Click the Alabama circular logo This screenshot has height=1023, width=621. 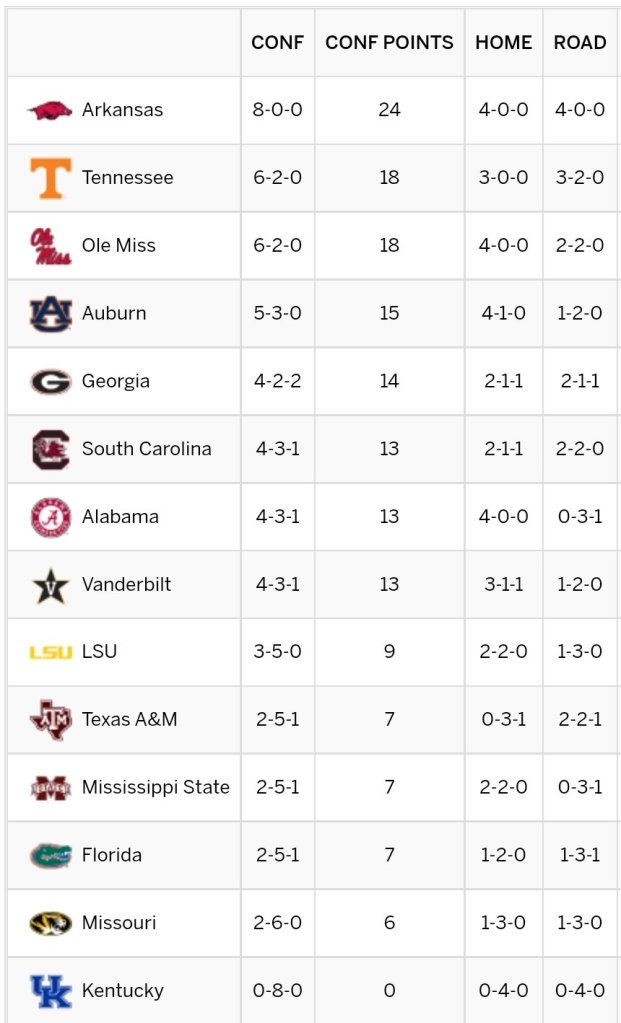[x=50, y=517]
